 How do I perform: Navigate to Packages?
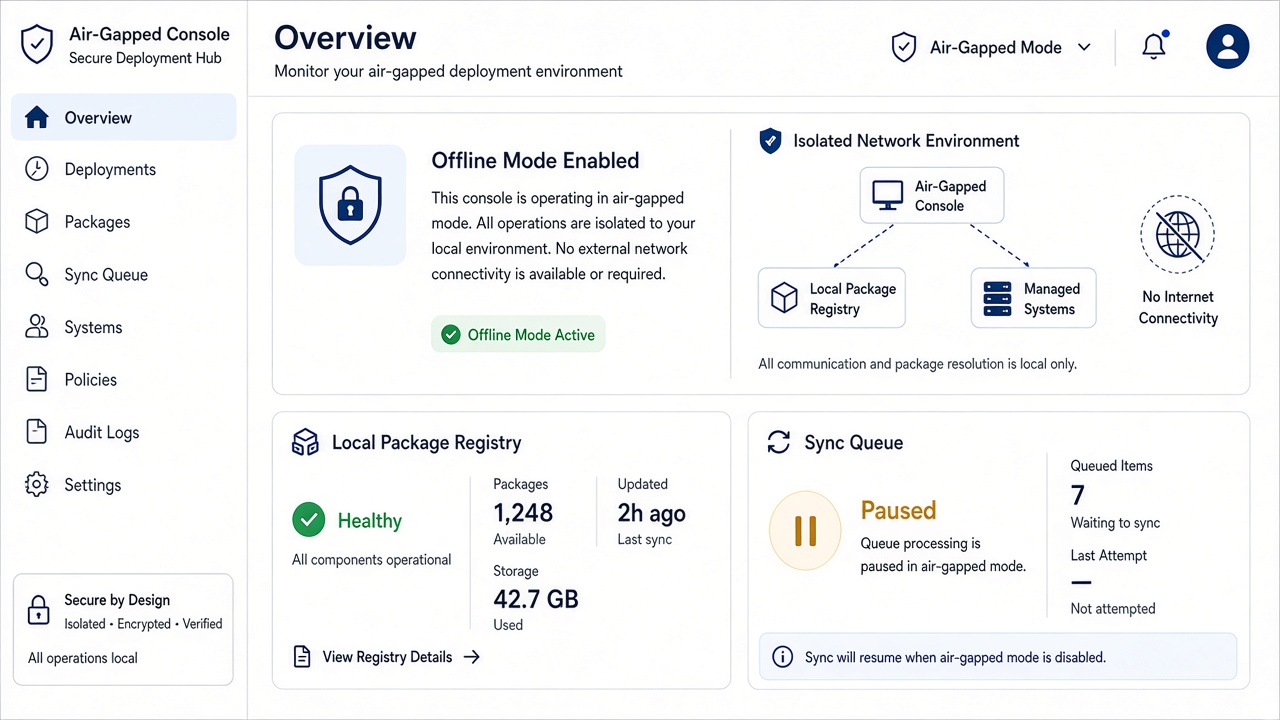124,222
